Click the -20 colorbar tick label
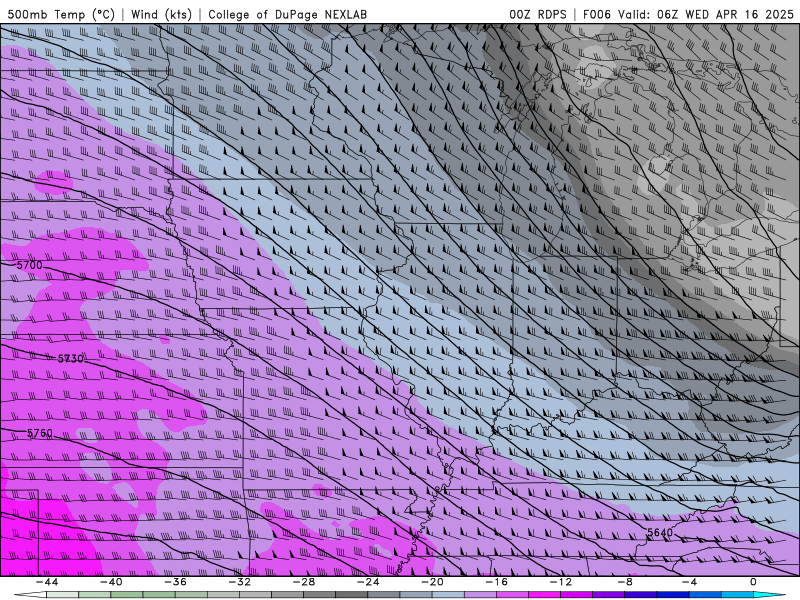This screenshot has width=800, height=600. [x=432, y=582]
